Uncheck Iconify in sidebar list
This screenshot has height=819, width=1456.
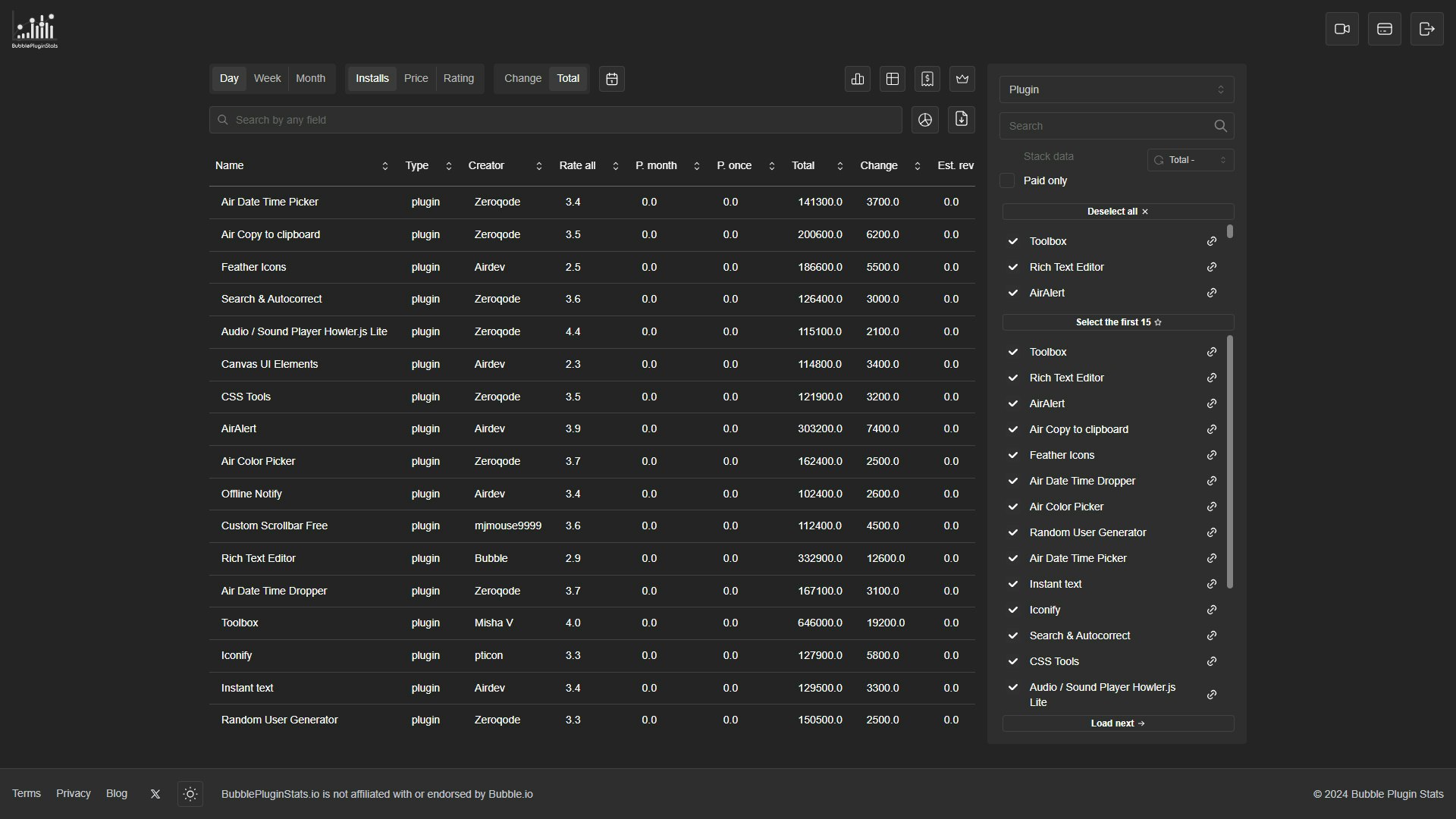point(1013,610)
